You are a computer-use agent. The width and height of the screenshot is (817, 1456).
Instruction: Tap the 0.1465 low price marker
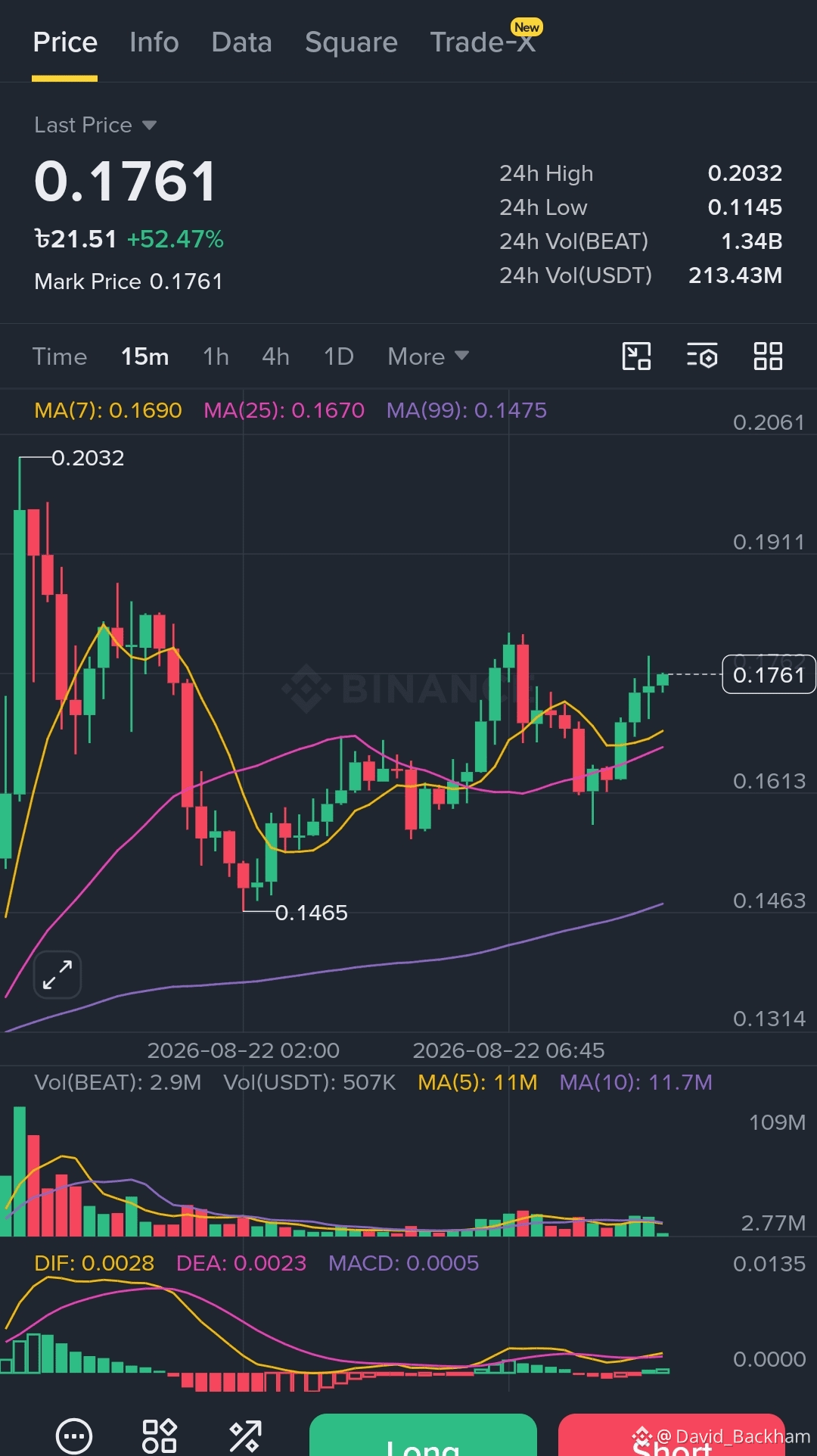(312, 913)
